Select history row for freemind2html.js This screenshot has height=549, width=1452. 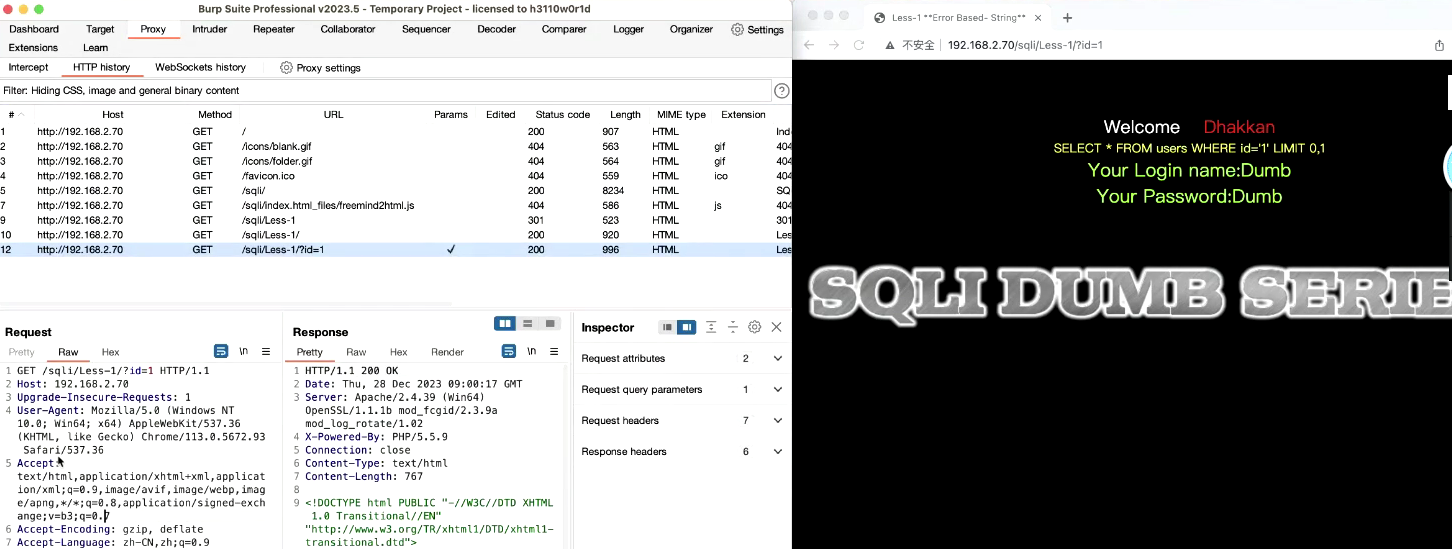[395, 205]
